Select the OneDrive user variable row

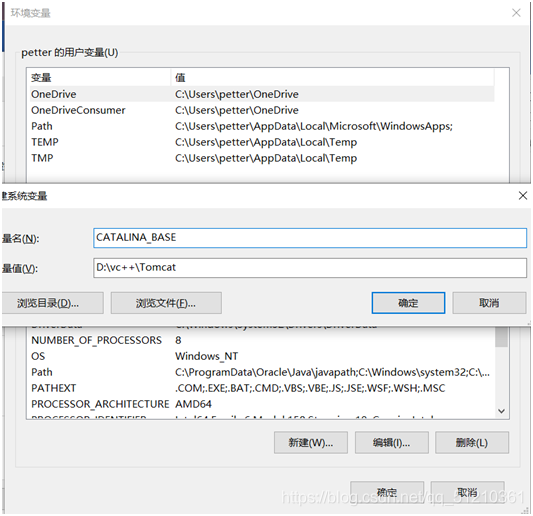pyautogui.click(x=262, y=94)
